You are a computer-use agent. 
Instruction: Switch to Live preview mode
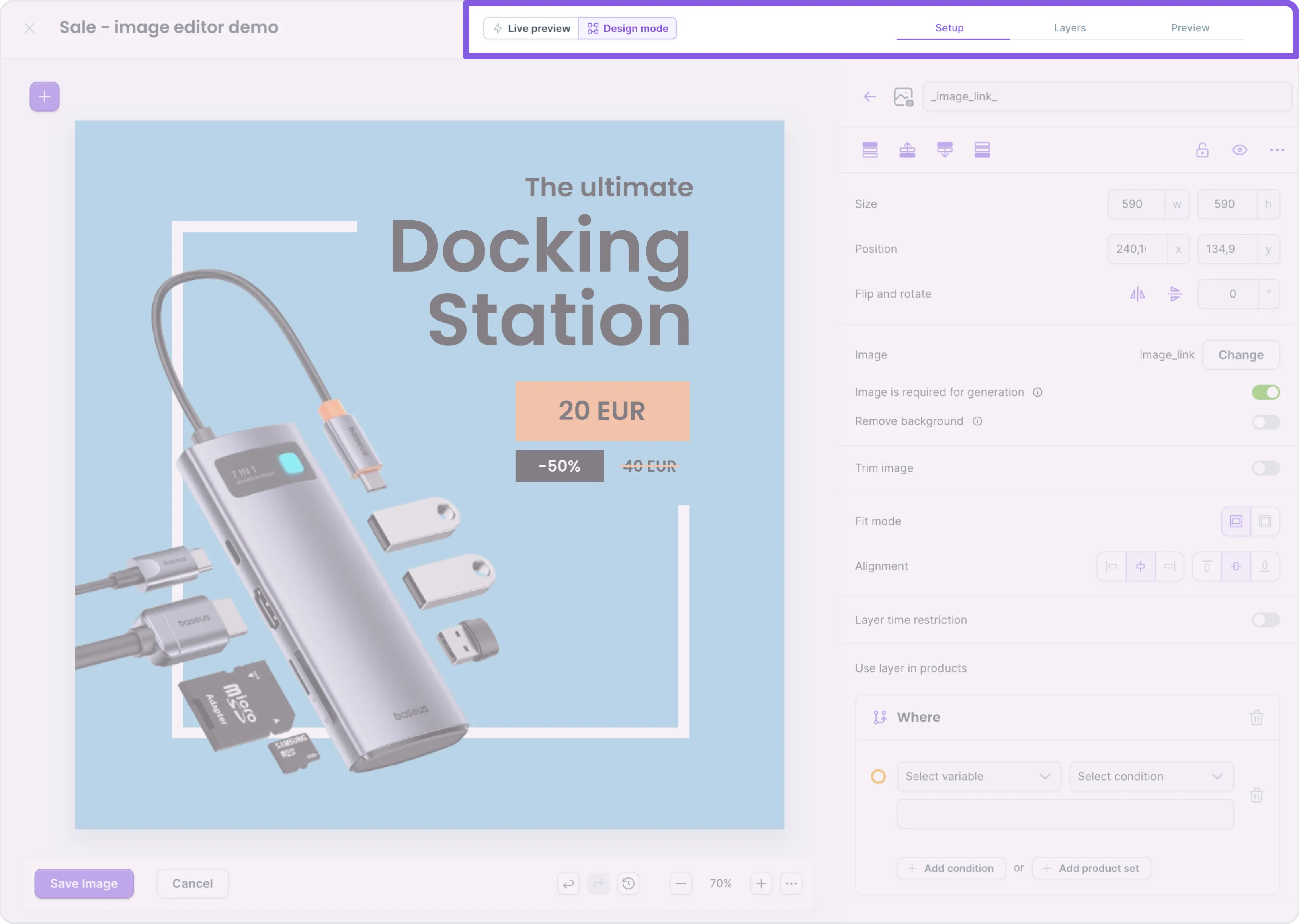[x=531, y=29]
